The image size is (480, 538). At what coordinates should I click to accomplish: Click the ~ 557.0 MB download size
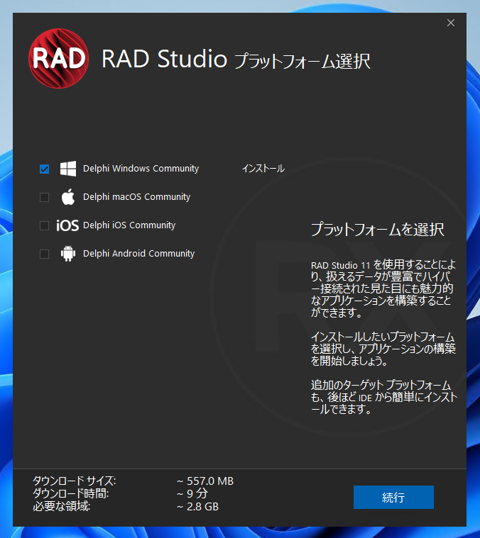tap(205, 481)
